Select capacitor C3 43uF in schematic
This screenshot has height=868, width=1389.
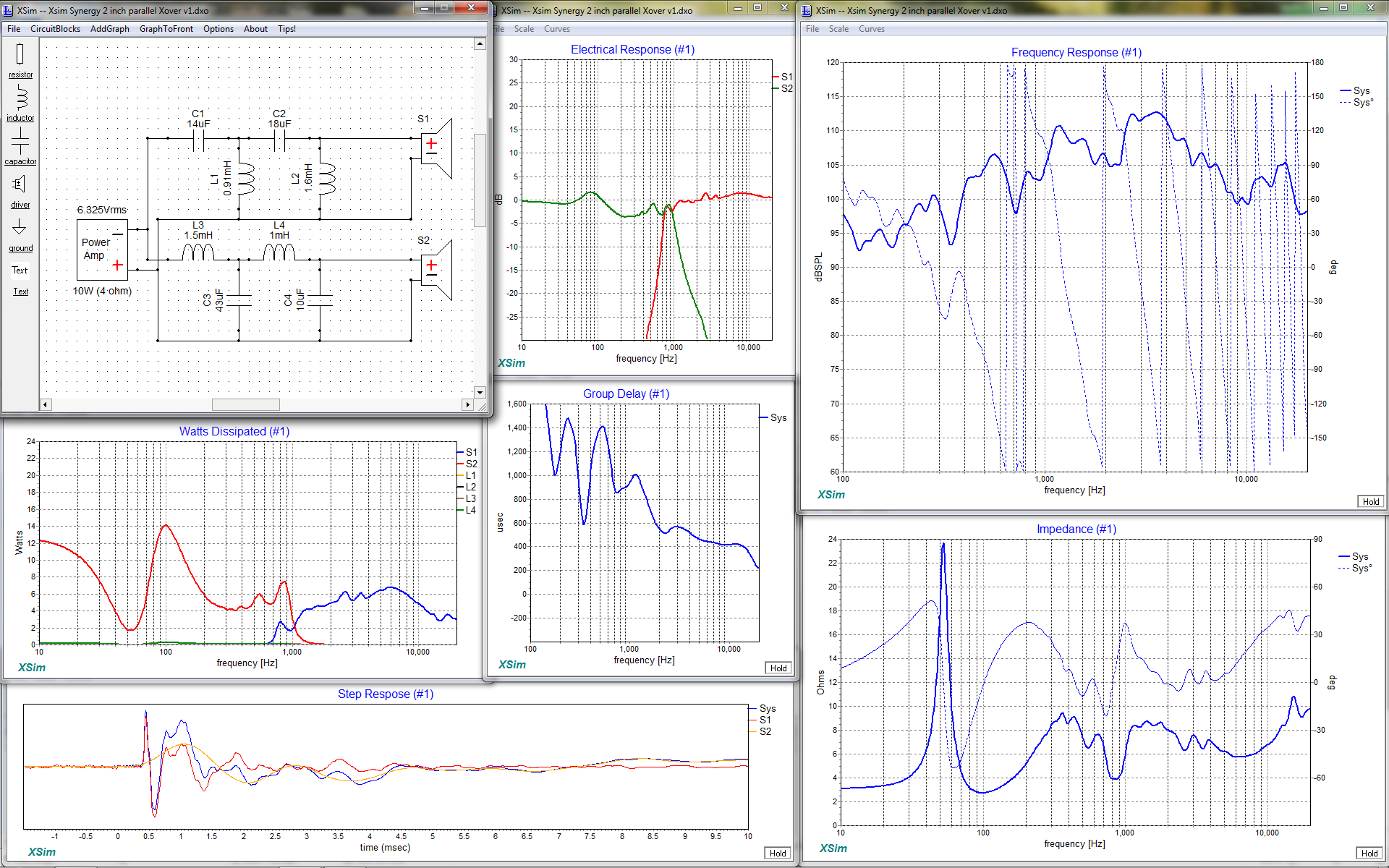click(x=239, y=300)
